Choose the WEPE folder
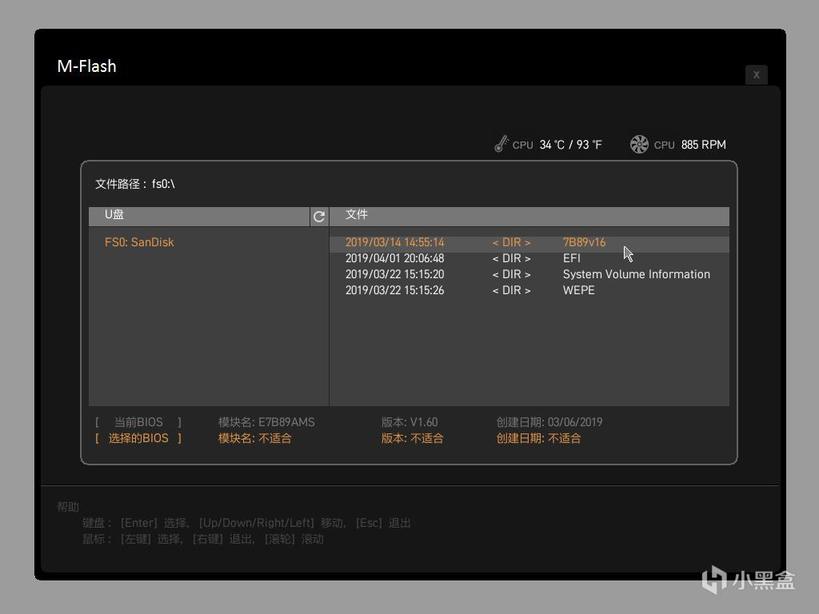819x614 pixels. [x=578, y=291]
